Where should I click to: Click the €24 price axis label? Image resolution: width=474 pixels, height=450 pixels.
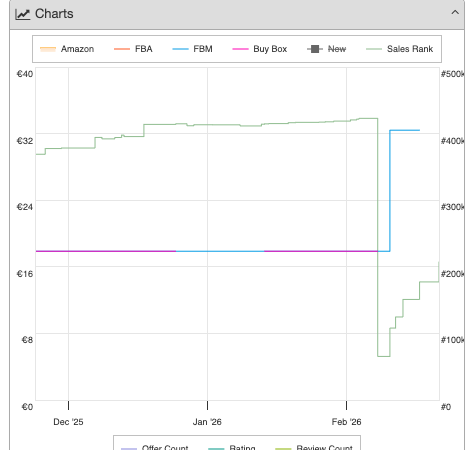point(25,207)
